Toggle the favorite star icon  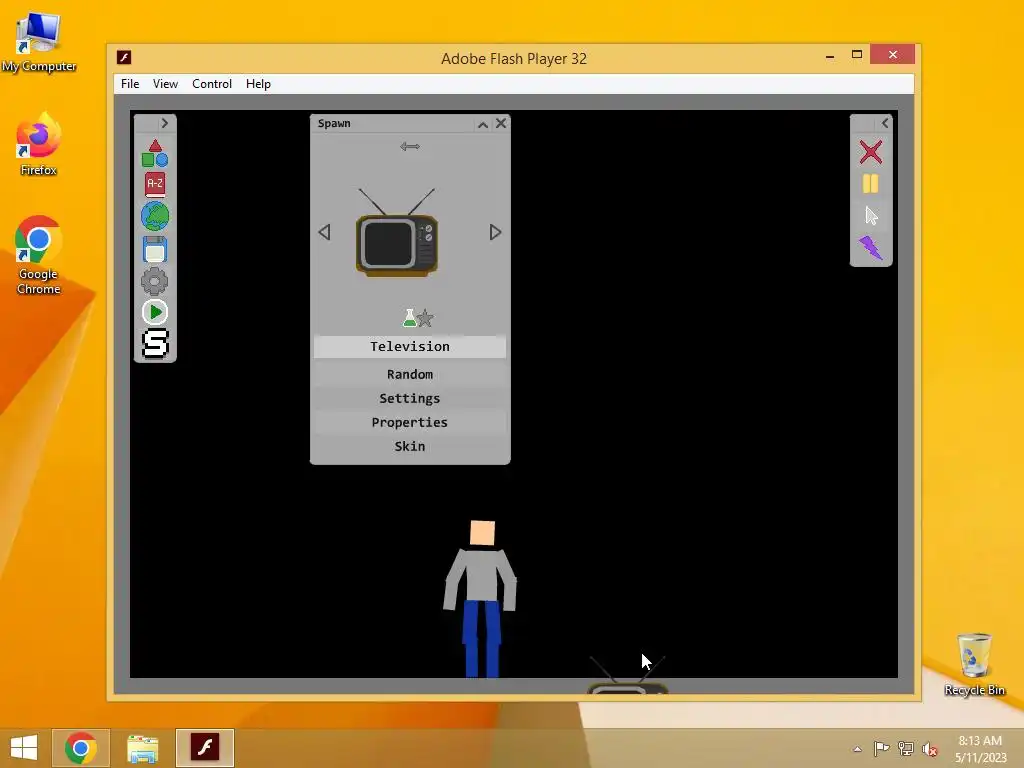(x=425, y=319)
